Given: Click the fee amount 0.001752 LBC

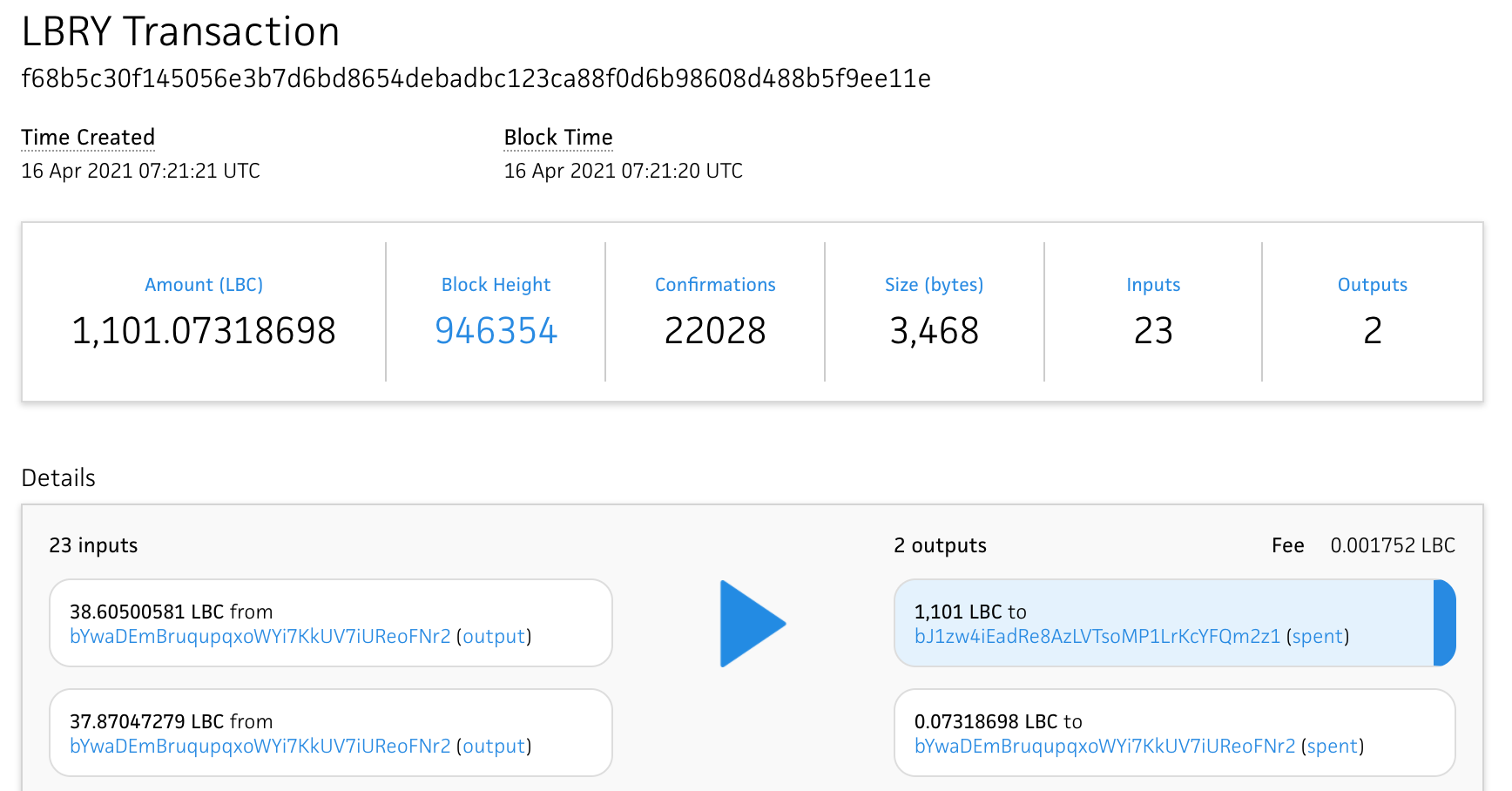Looking at the screenshot, I should pos(1393,545).
